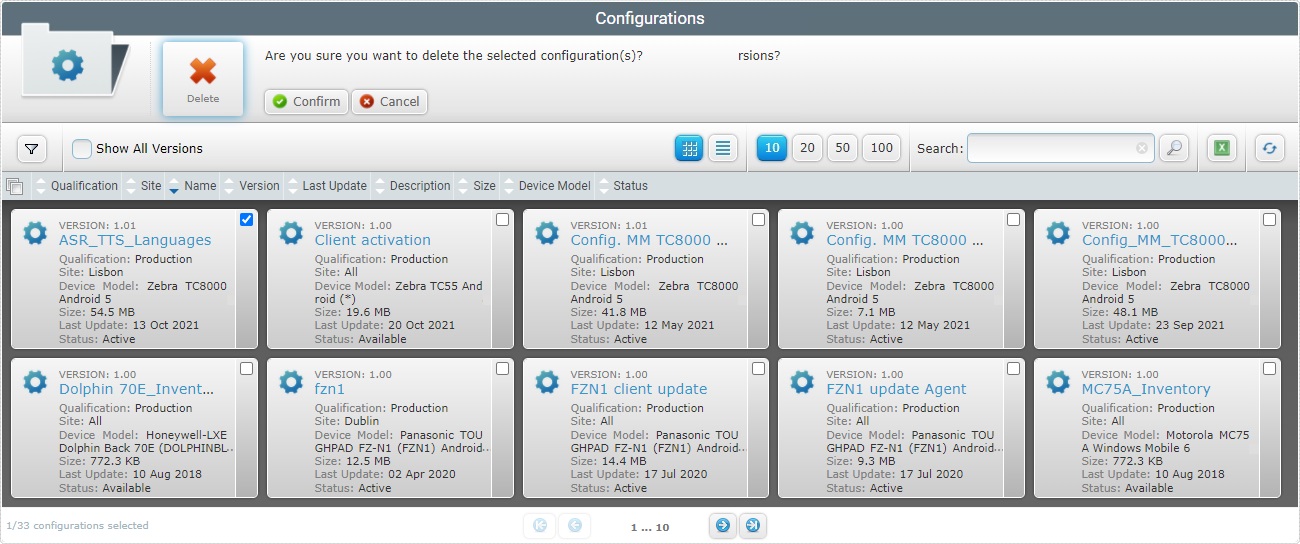This screenshot has height=544, width=1300.
Task: Click gear icon on Dolphin 70E card
Action: click(35, 382)
